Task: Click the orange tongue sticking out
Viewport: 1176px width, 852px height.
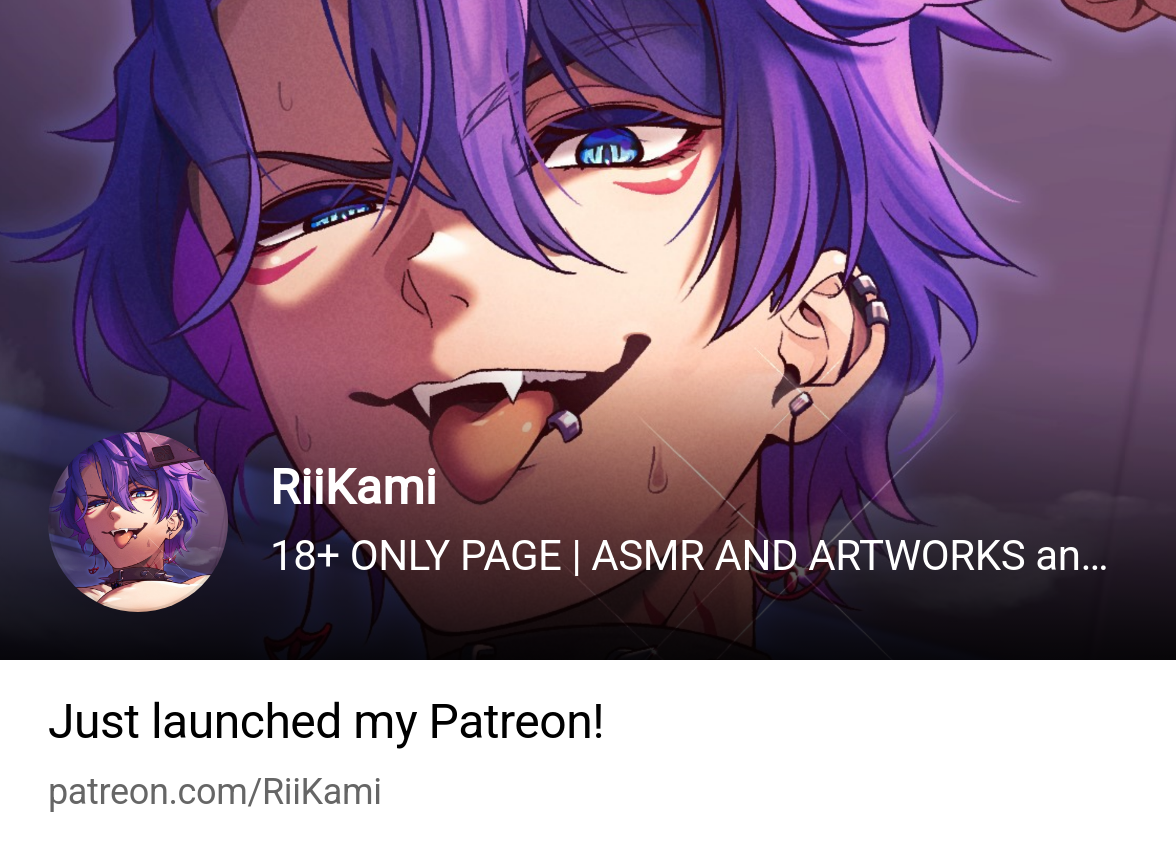Action: coord(495,443)
